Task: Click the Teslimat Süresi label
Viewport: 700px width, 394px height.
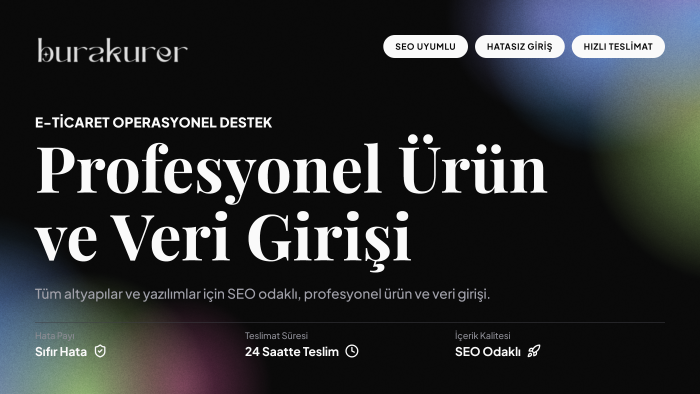Action: click(x=276, y=336)
